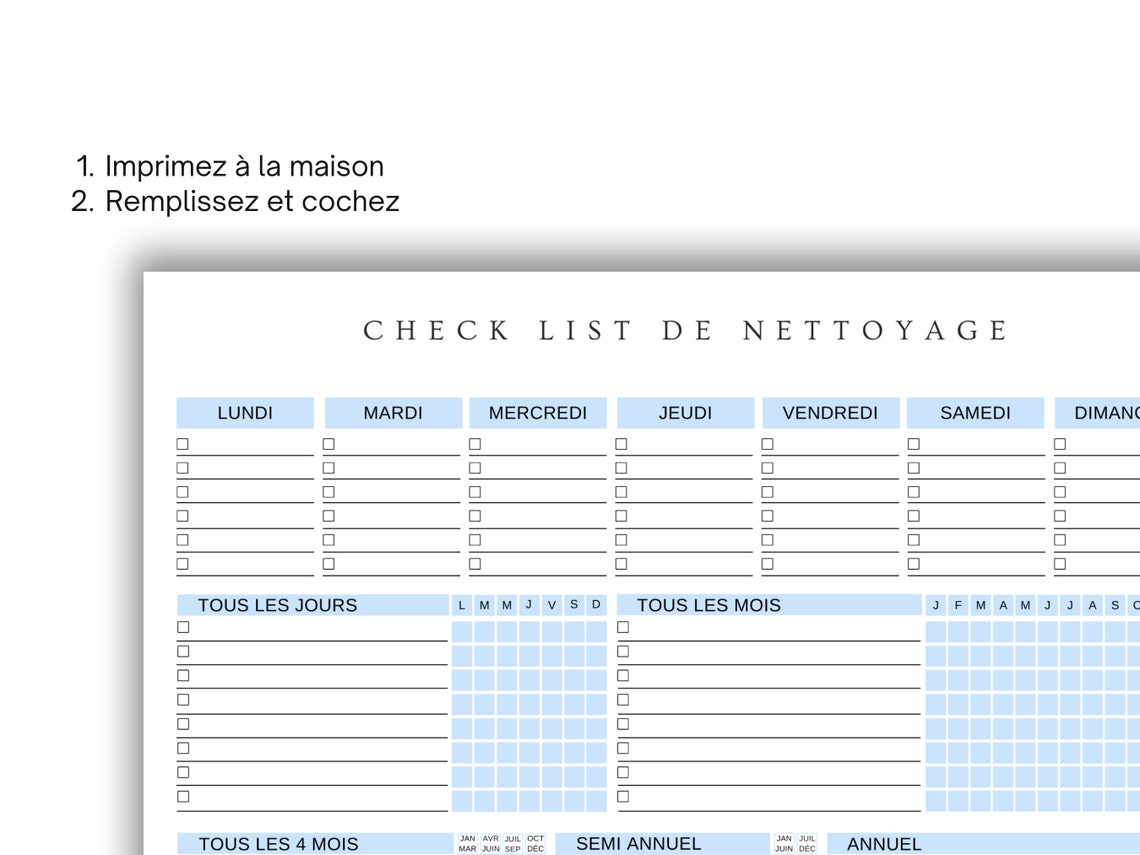Select the MERCREDI column header

(x=537, y=412)
